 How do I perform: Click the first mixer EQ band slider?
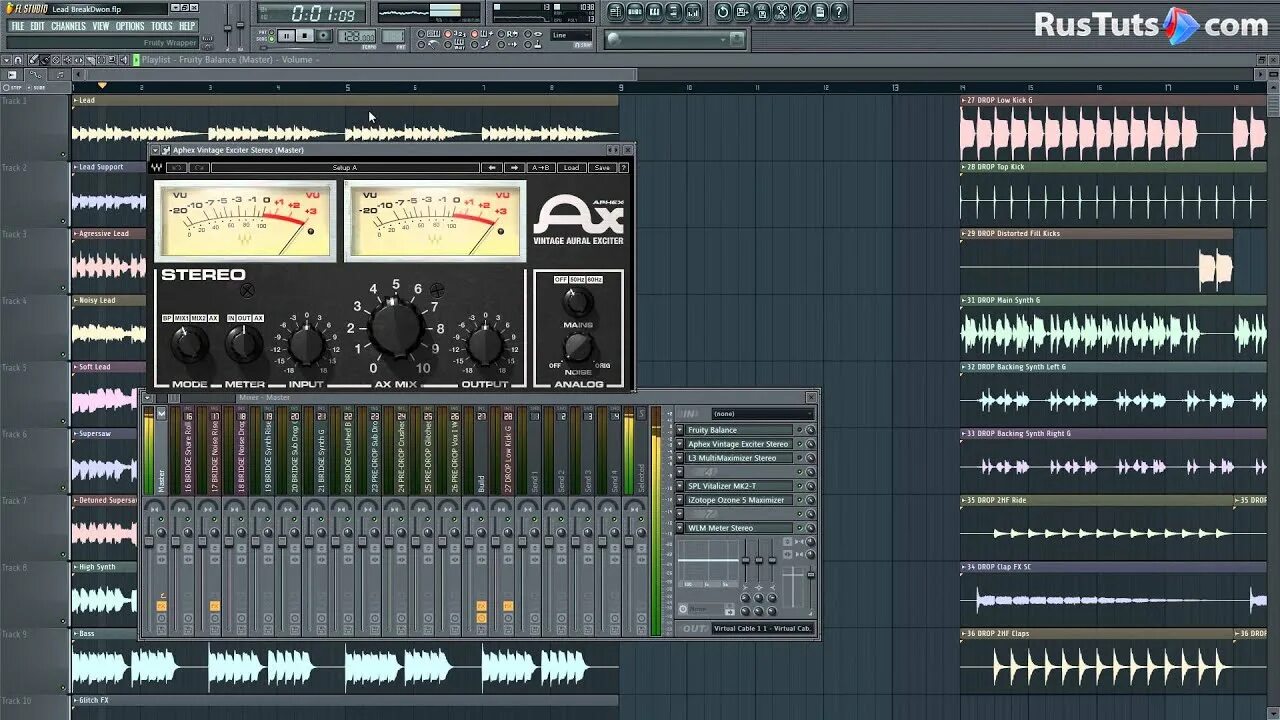click(746, 560)
